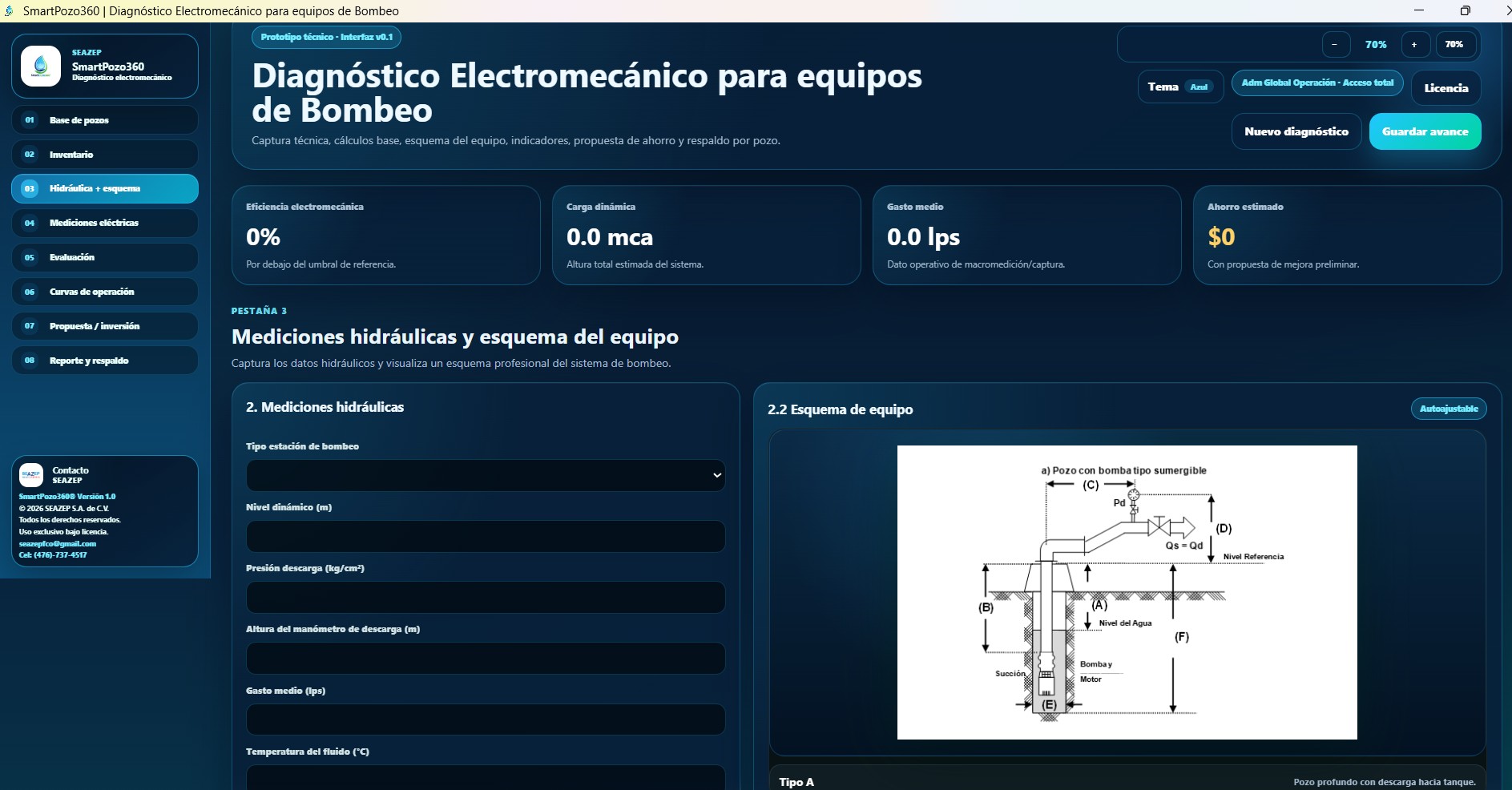The height and width of the screenshot is (790, 1512).
Task: Click the seazepfco@gmail.com email link
Action: 58,544
